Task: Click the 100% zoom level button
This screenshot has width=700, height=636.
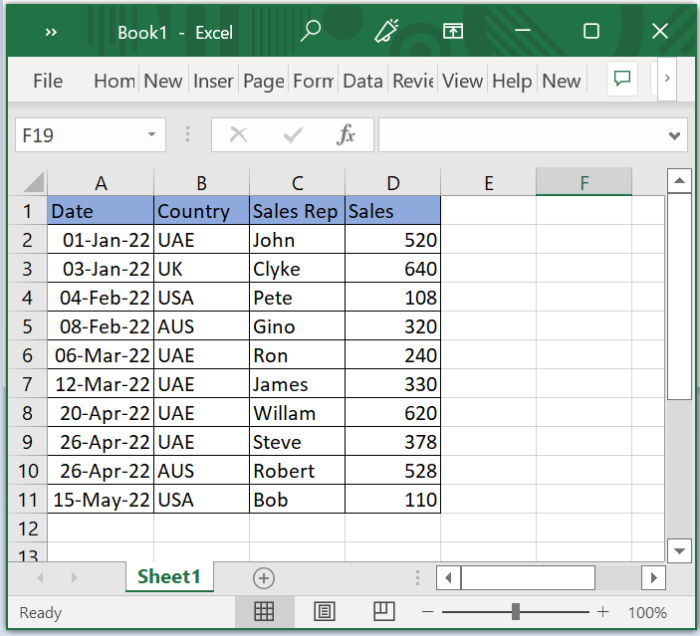Action: tap(648, 613)
